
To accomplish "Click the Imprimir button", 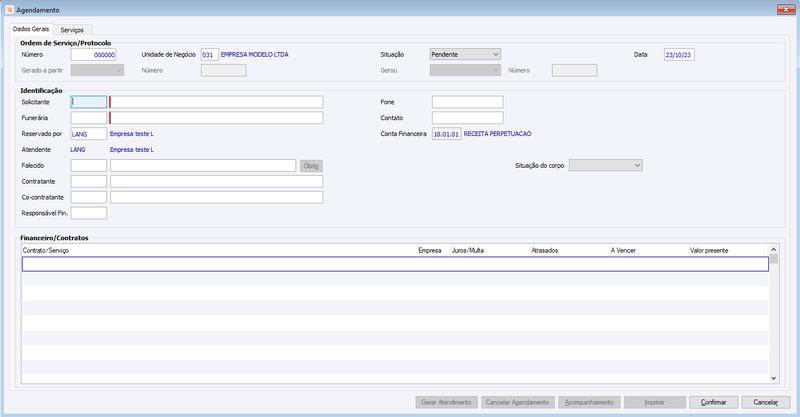I will point(655,402).
